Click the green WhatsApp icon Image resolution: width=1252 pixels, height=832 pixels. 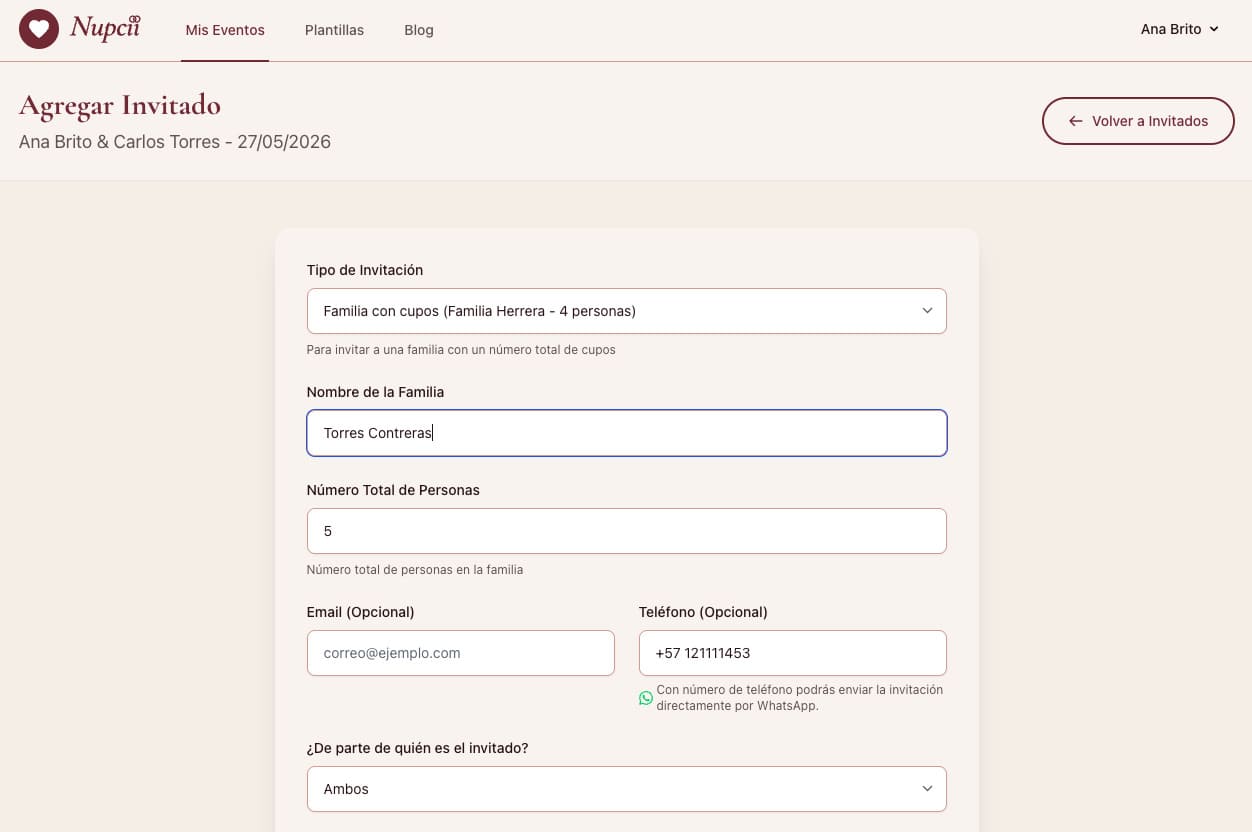click(x=646, y=698)
